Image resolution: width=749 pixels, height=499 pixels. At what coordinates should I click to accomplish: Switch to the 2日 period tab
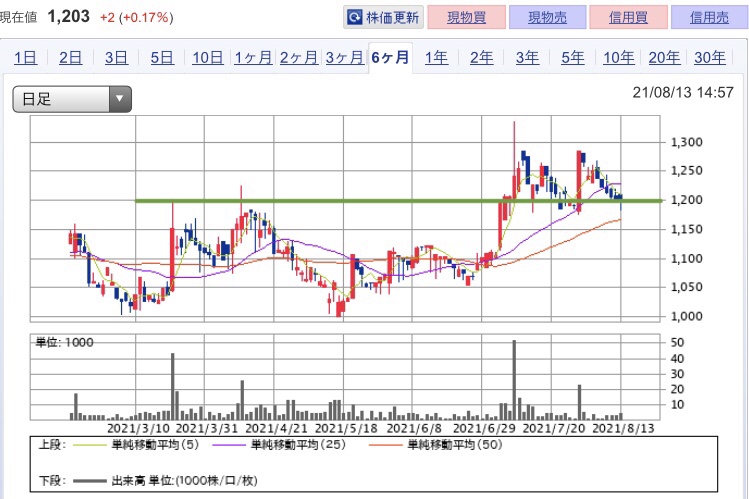[71, 58]
